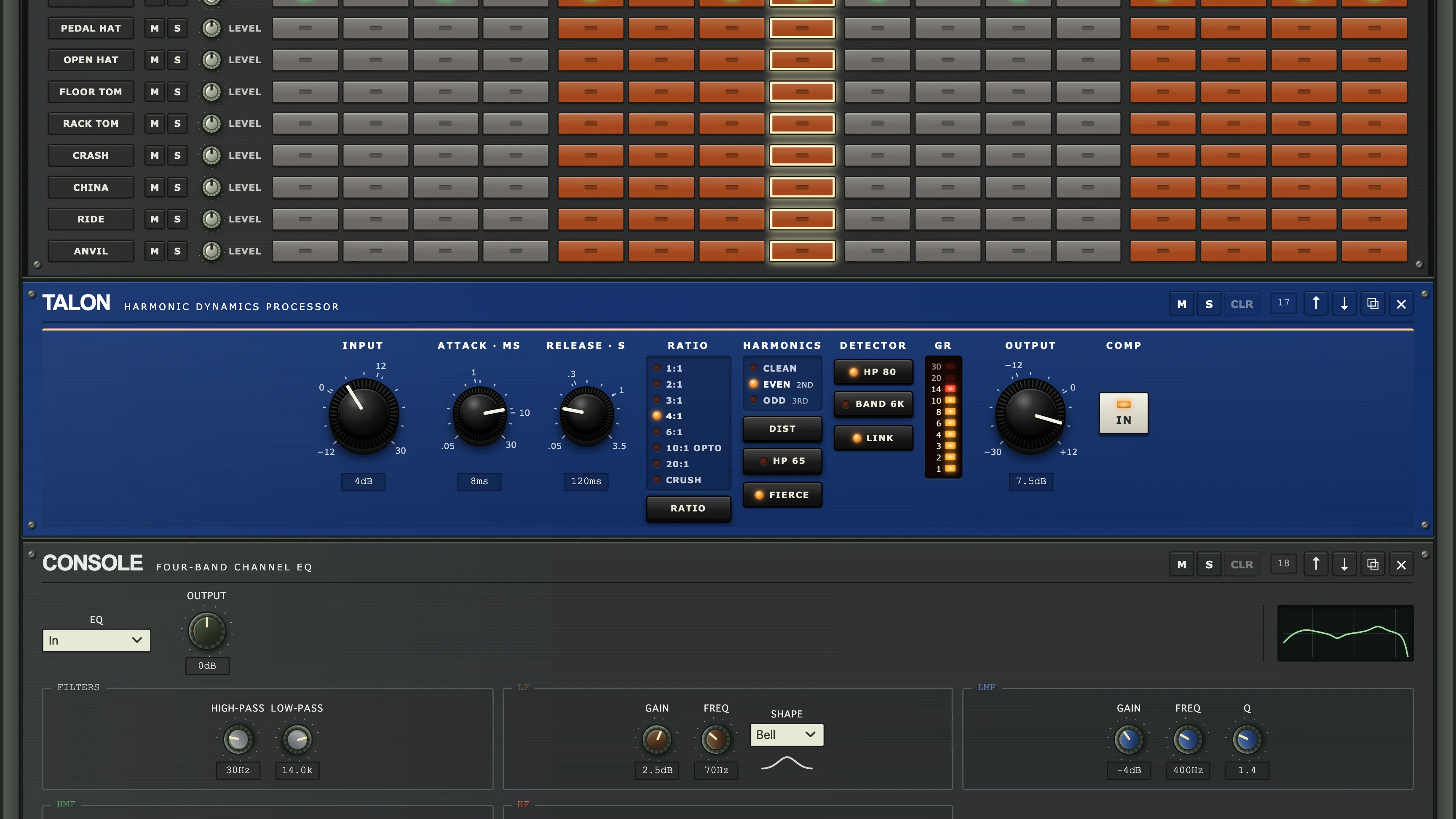
Task: Open the EQ In dropdown
Action: [x=96, y=640]
